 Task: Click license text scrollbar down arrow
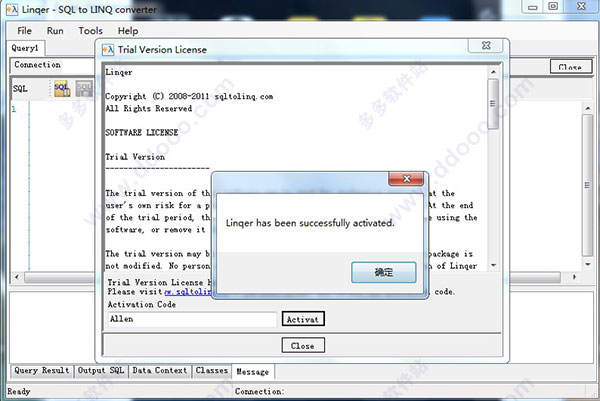tap(493, 265)
